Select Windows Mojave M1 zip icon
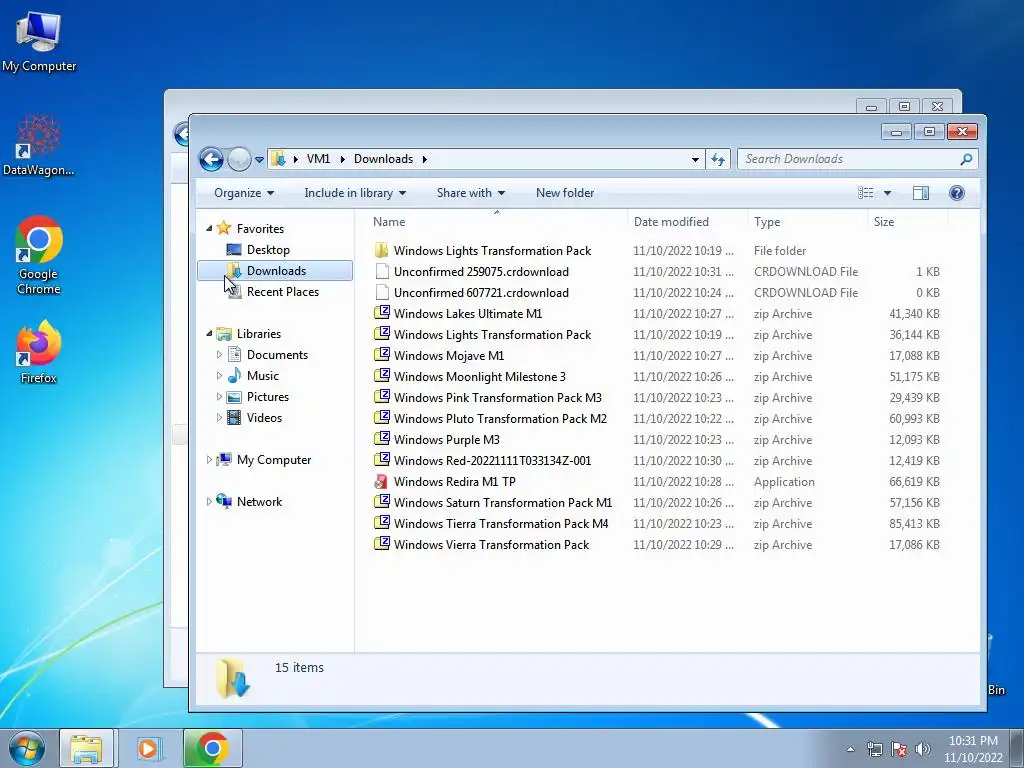Viewport: 1024px width, 768px height. pos(382,355)
